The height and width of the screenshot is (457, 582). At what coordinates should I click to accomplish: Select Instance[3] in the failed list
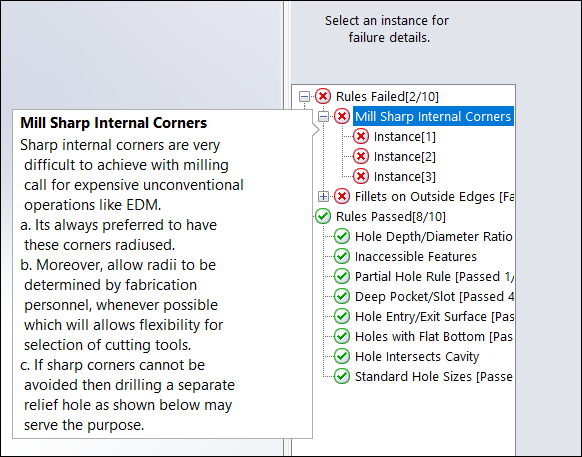pyautogui.click(x=405, y=177)
